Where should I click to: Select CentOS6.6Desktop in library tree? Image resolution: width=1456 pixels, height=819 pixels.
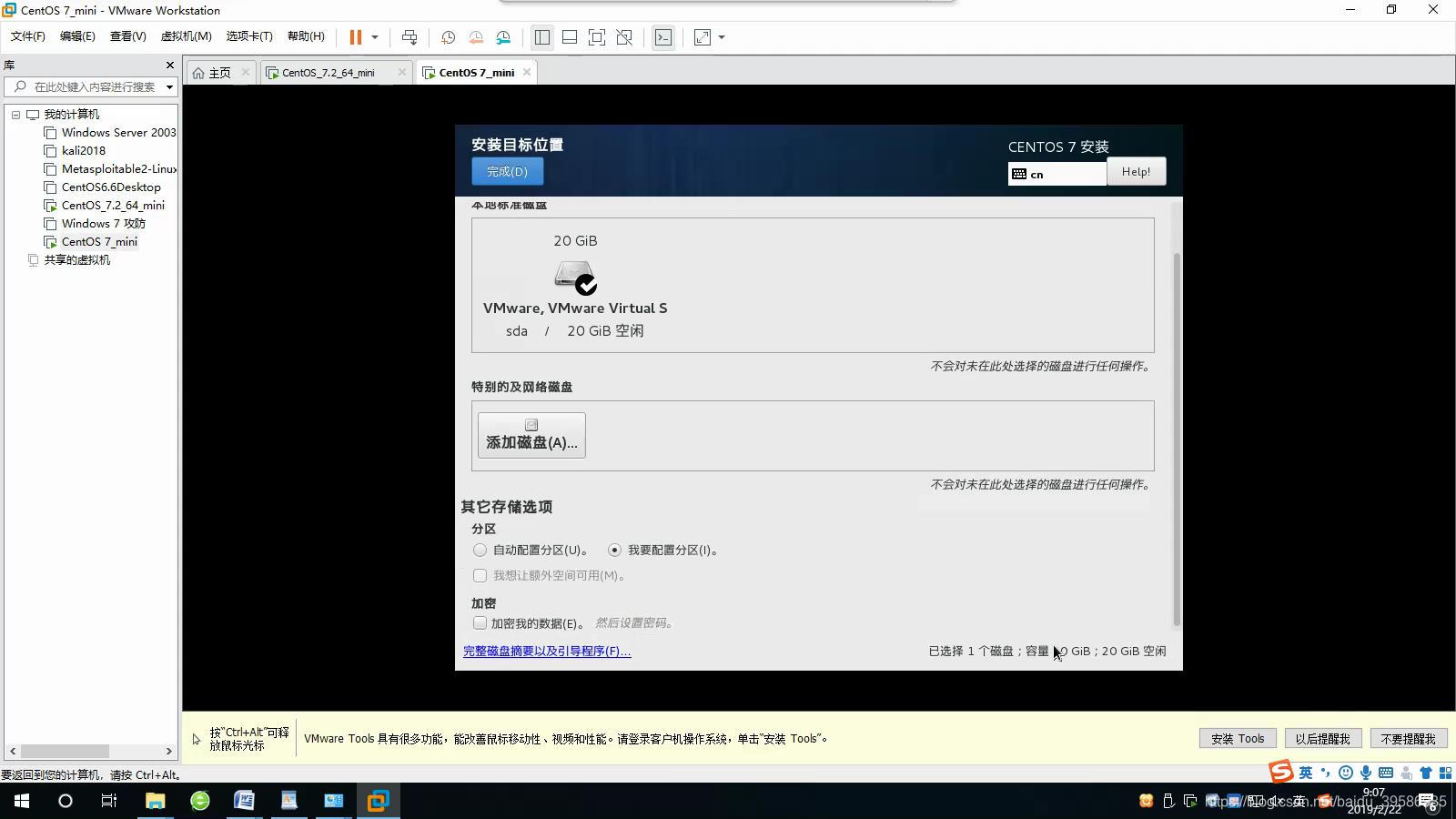pos(102,187)
